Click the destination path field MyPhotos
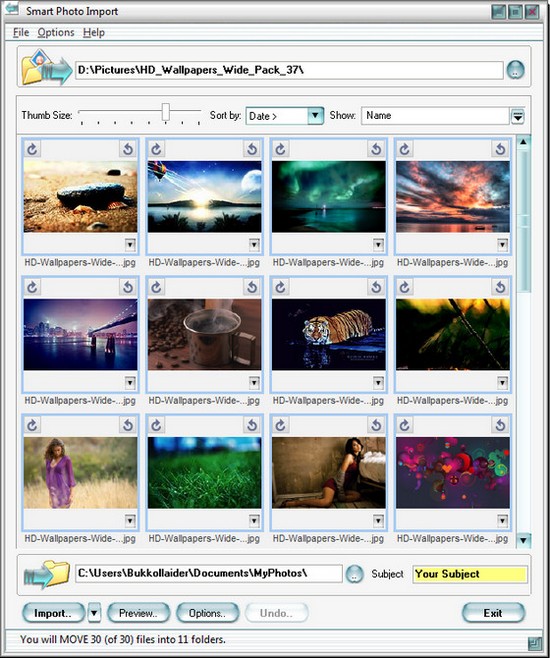The width and height of the screenshot is (550, 658). pos(209,574)
